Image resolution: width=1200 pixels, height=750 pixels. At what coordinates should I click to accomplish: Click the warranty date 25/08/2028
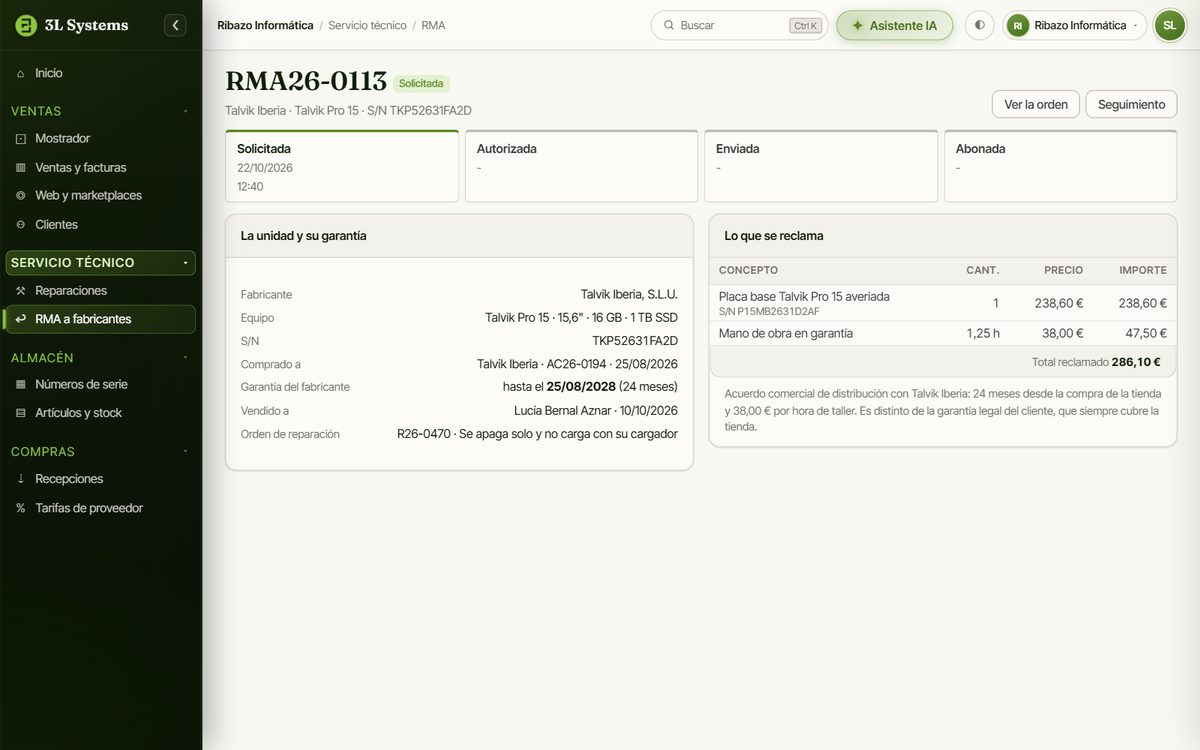[581, 387]
